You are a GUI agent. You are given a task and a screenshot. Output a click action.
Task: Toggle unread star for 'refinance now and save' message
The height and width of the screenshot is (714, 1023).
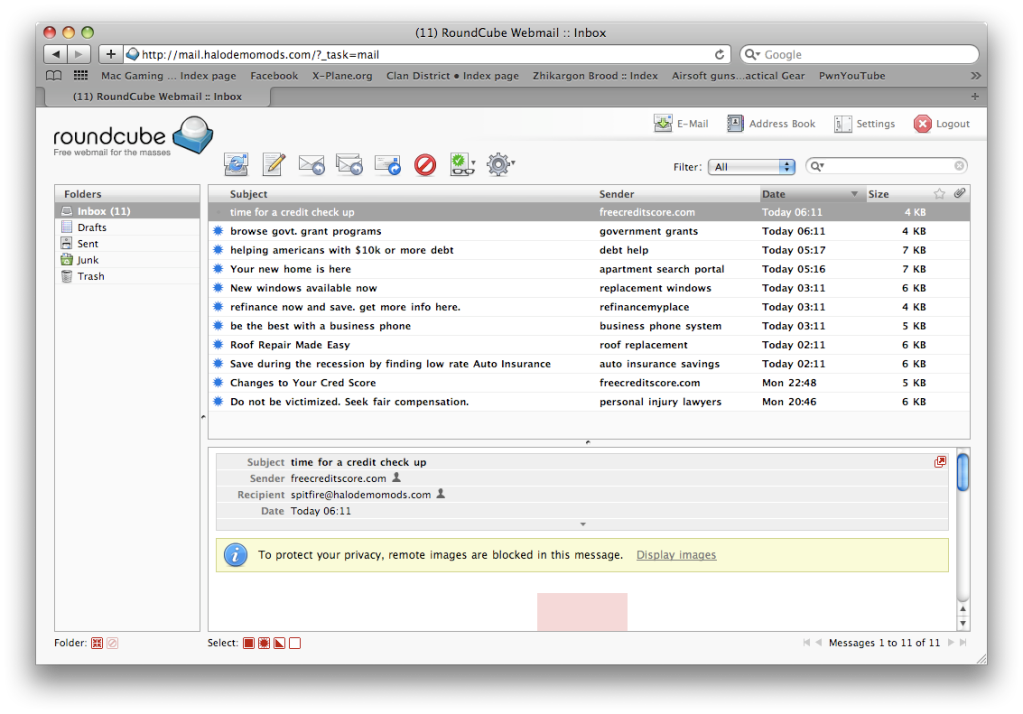click(x=218, y=306)
